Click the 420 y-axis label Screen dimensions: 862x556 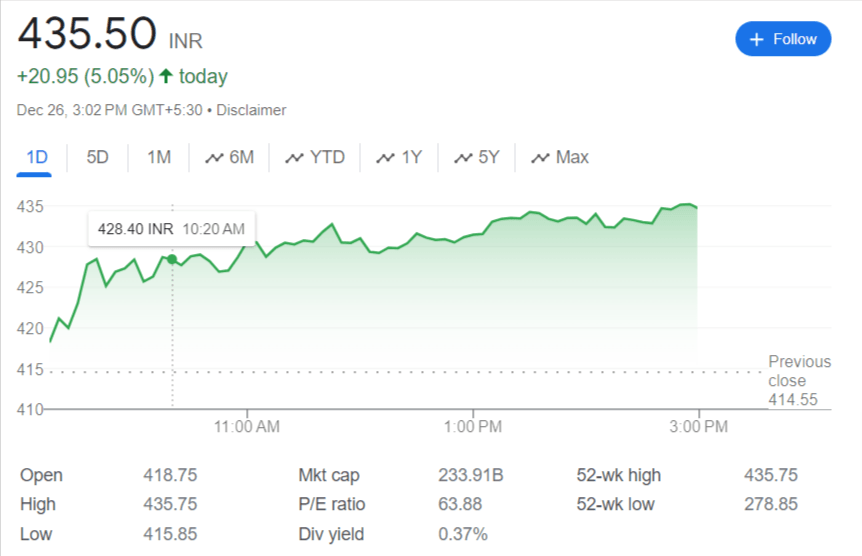(x=30, y=329)
